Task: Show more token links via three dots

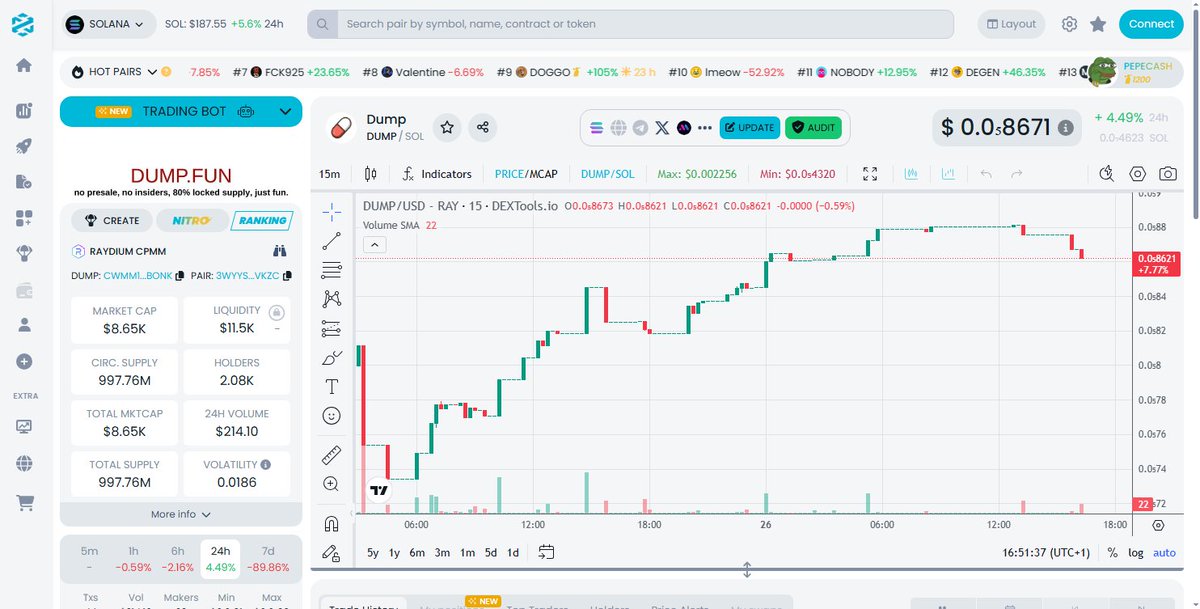Action: point(705,128)
